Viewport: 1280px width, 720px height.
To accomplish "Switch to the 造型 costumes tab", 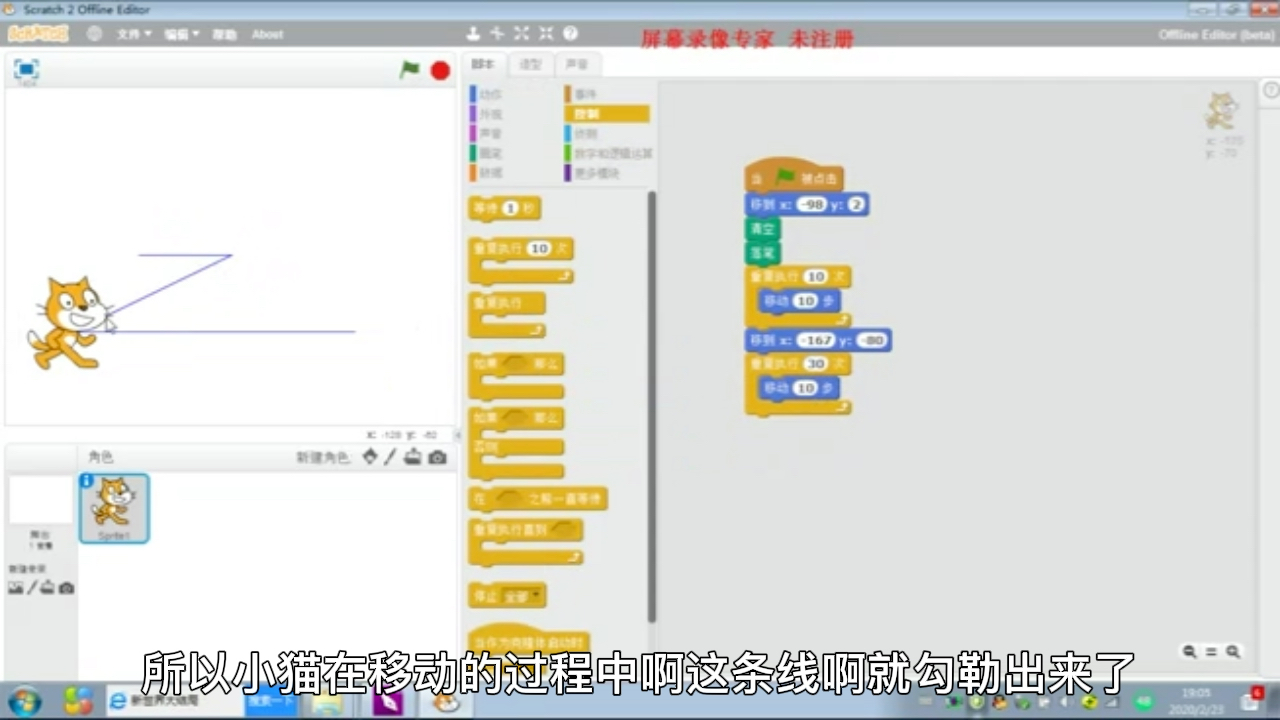I will click(x=530, y=63).
